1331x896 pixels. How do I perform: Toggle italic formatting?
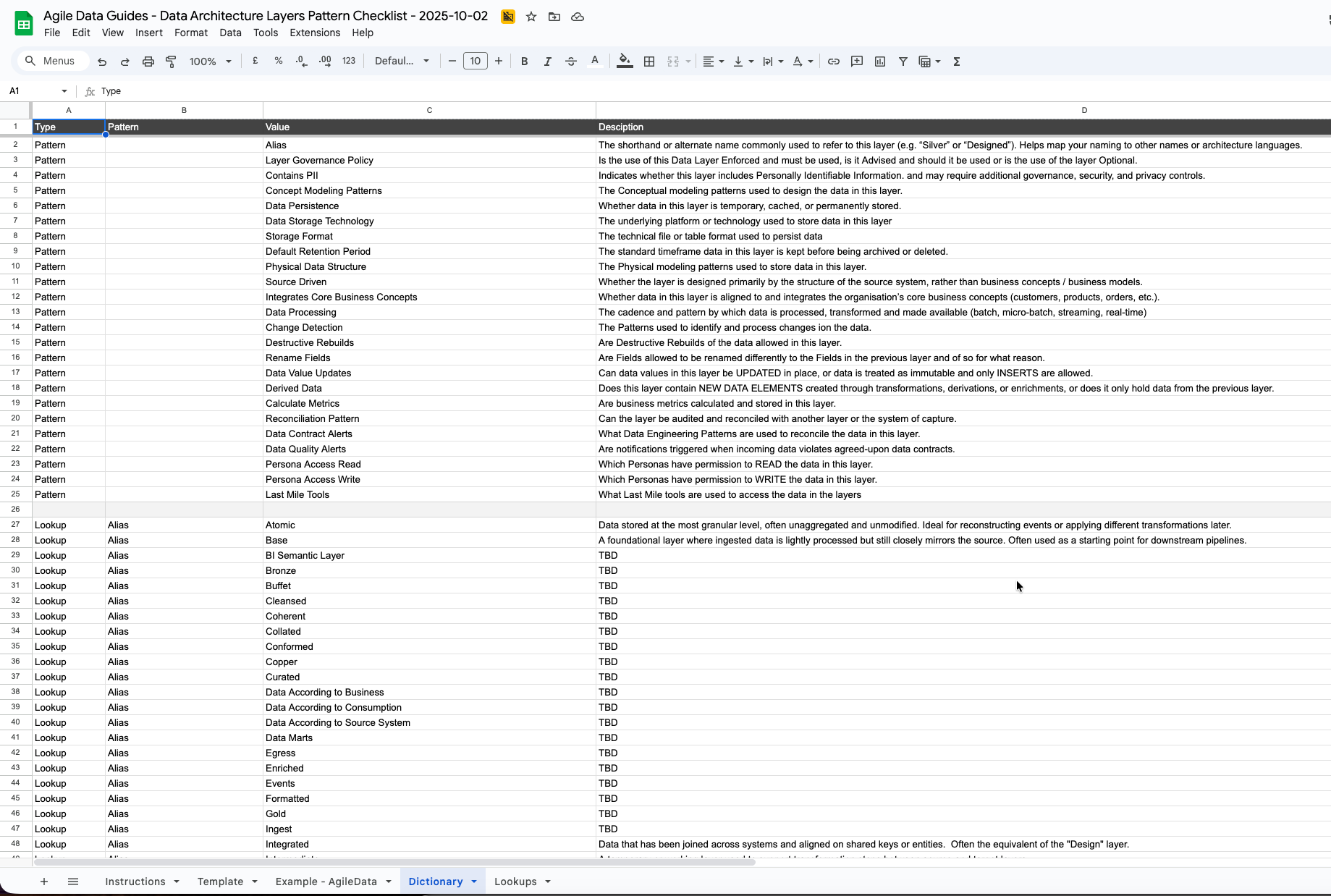(x=548, y=62)
